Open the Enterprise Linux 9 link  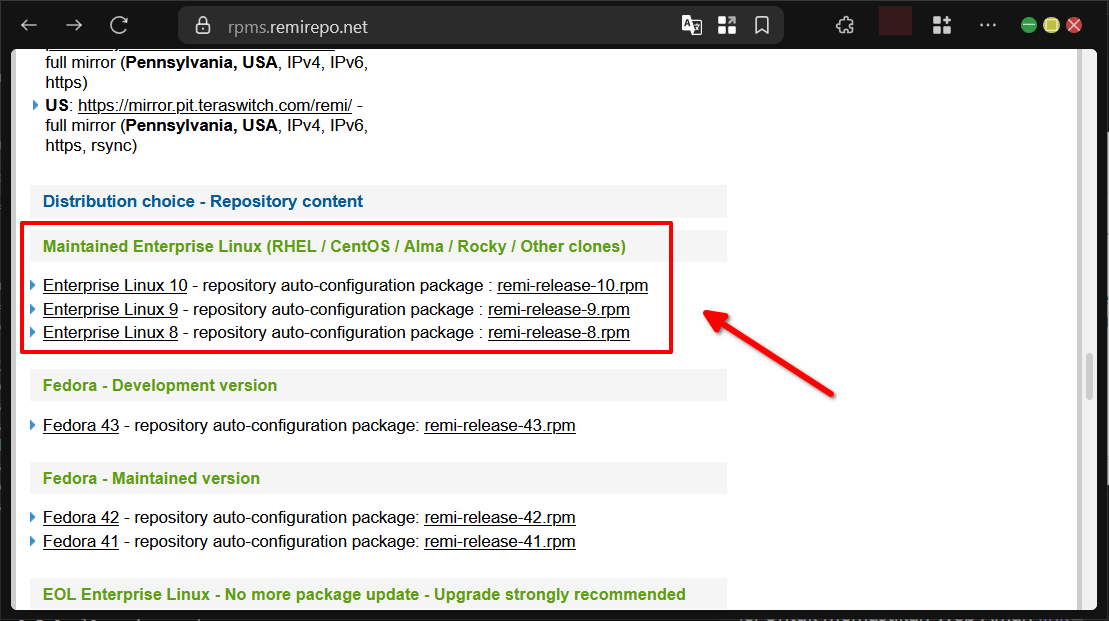tap(110, 309)
